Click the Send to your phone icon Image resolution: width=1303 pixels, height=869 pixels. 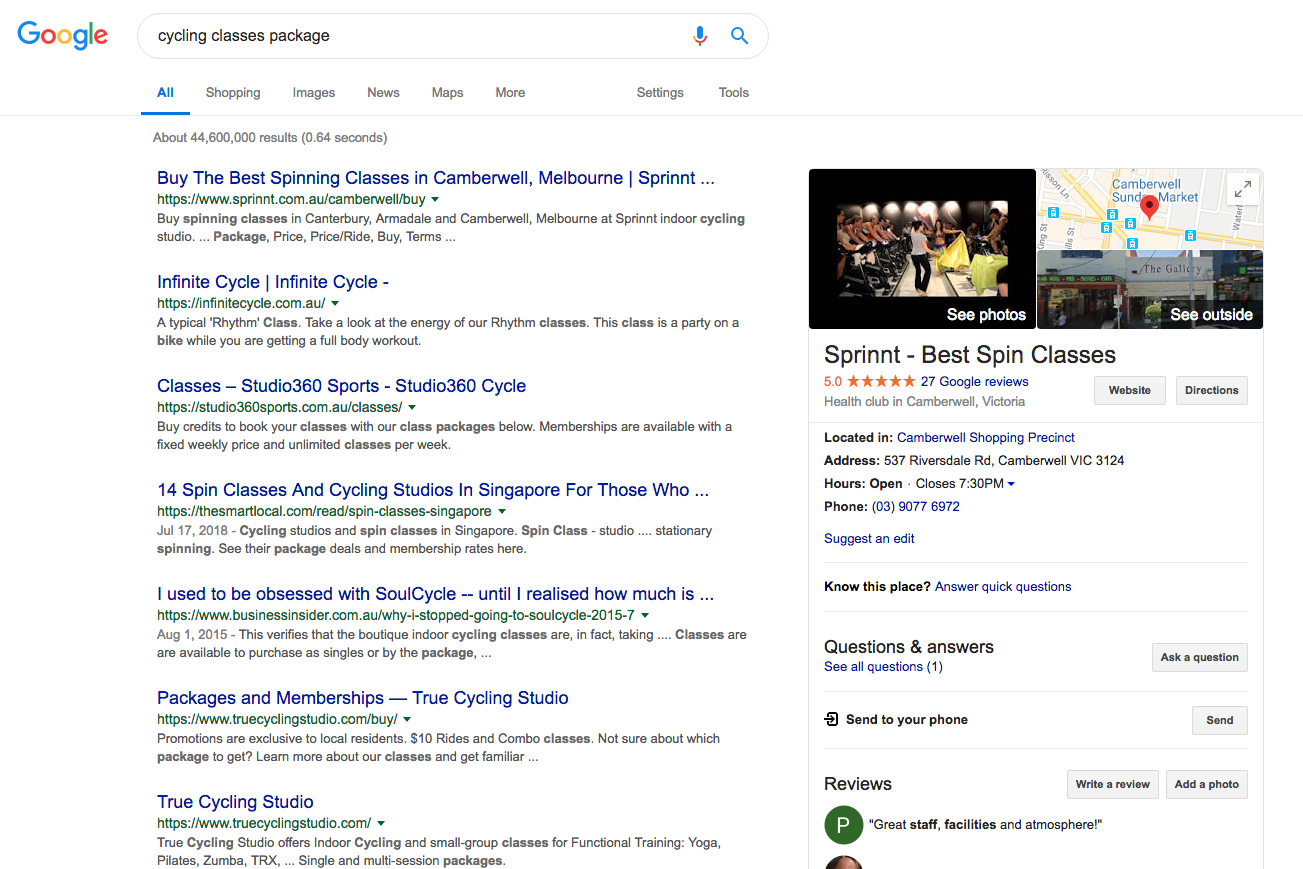point(831,719)
